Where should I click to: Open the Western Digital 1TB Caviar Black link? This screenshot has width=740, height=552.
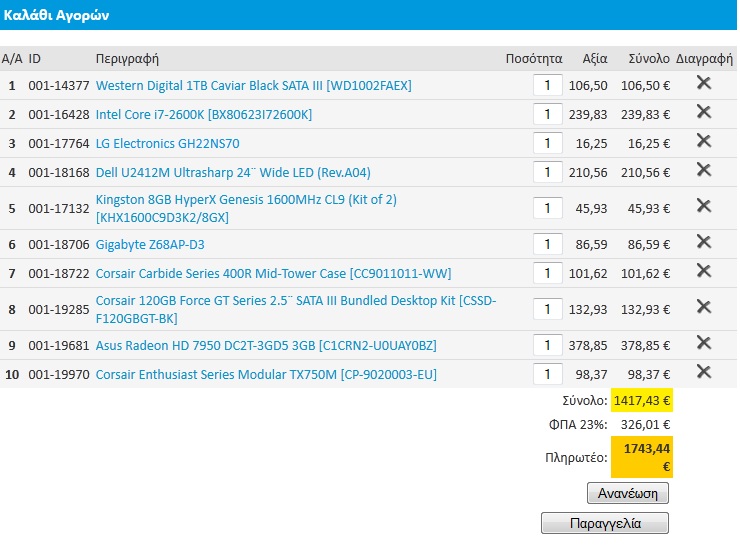tap(253, 86)
